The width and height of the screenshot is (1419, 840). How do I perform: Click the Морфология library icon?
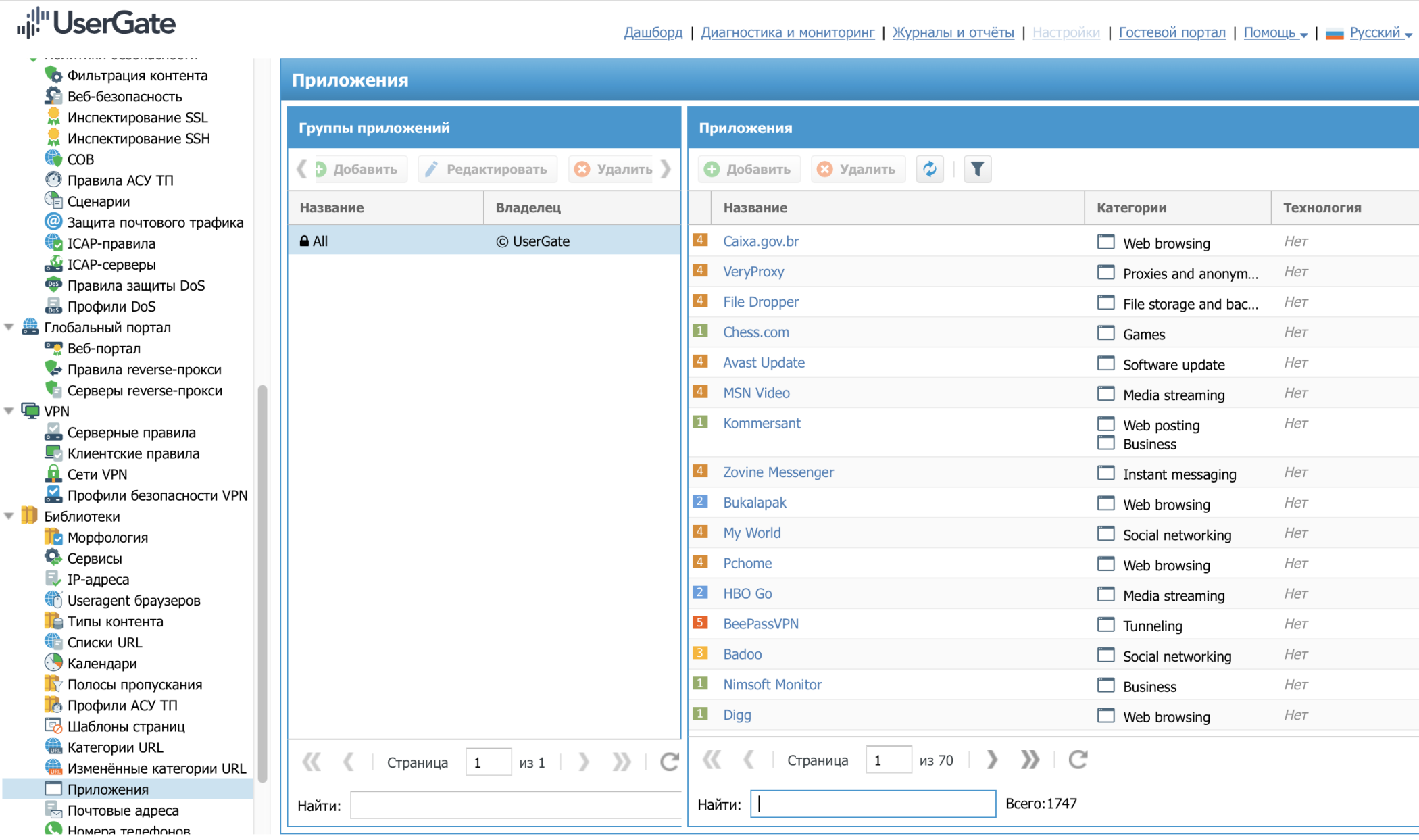pos(53,537)
